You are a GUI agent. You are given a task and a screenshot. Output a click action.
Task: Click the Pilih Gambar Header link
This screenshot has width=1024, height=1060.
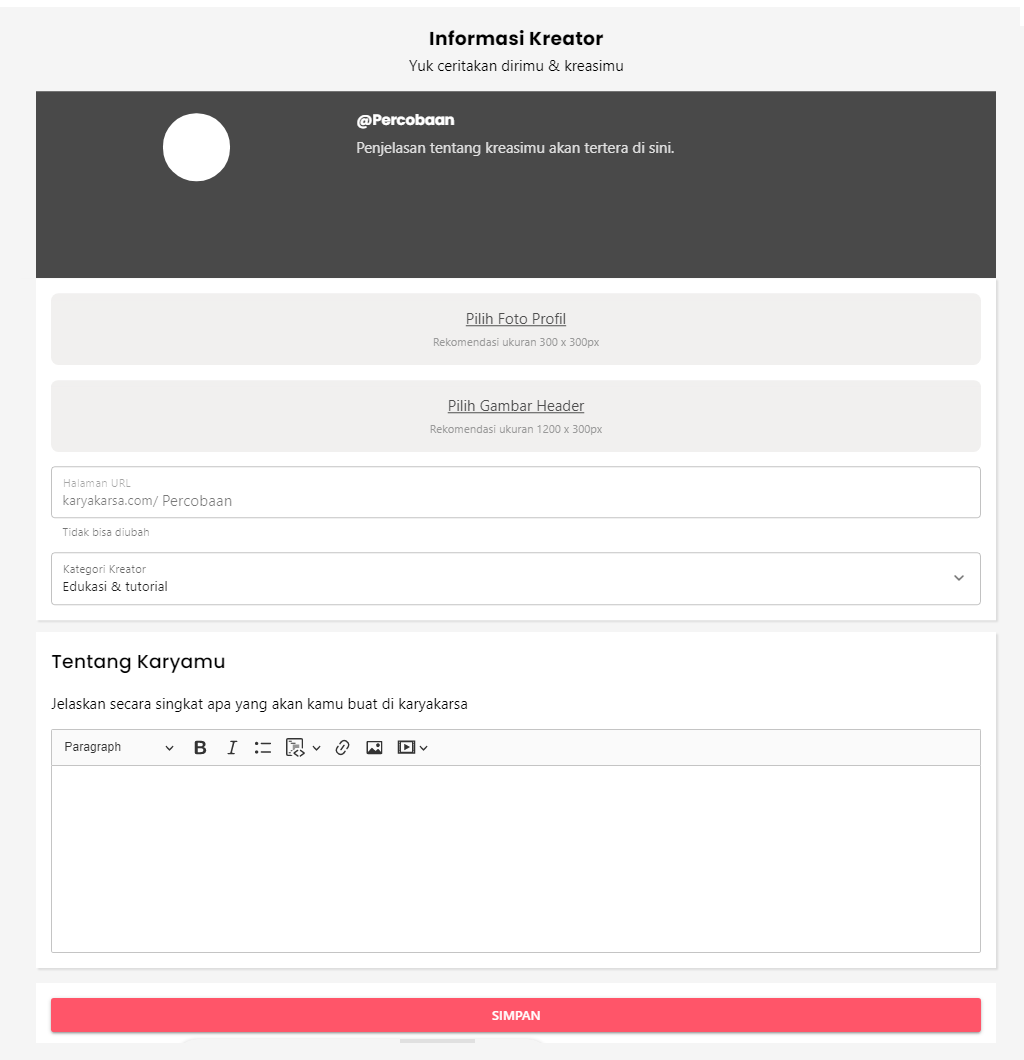[516, 406]
